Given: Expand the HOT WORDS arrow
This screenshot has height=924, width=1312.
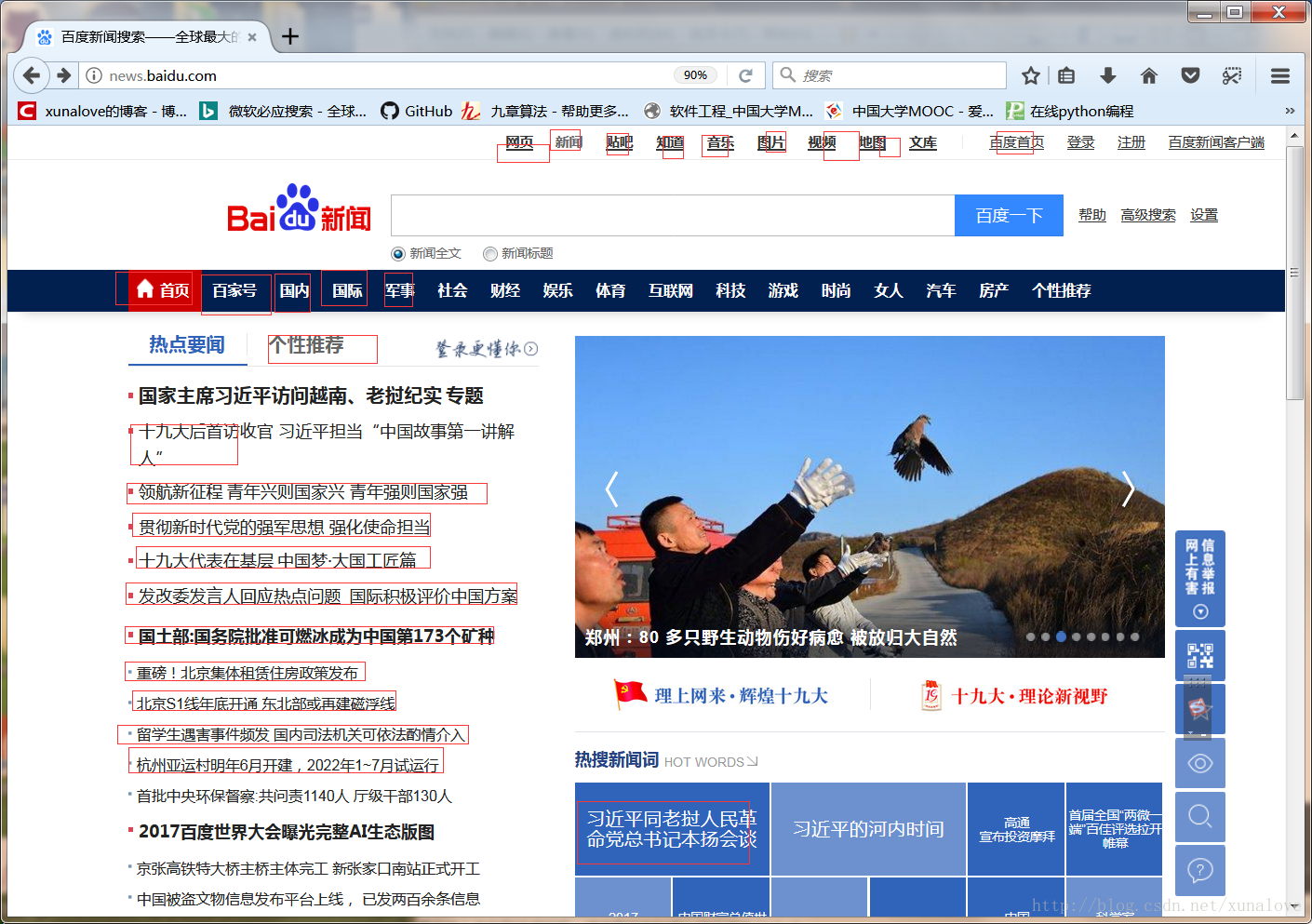Looking at the screenshot, I should tap(752, 761).
